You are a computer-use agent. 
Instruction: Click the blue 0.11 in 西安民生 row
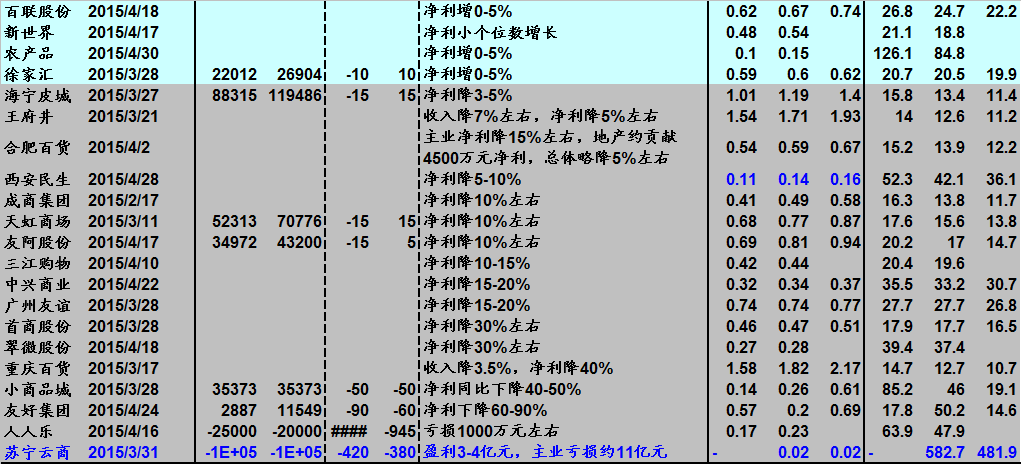741,179
